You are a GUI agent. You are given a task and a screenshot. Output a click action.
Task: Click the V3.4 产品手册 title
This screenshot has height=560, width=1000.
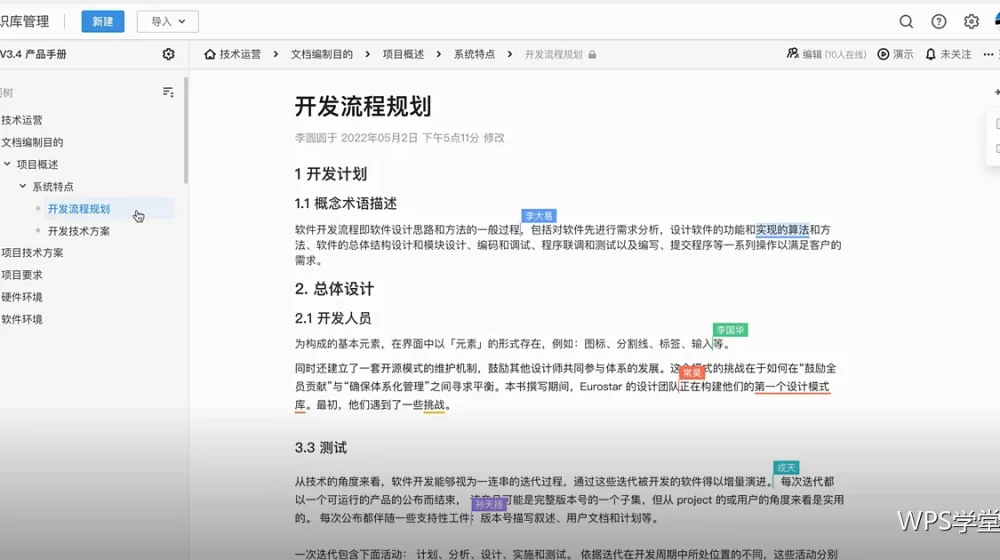33,54
